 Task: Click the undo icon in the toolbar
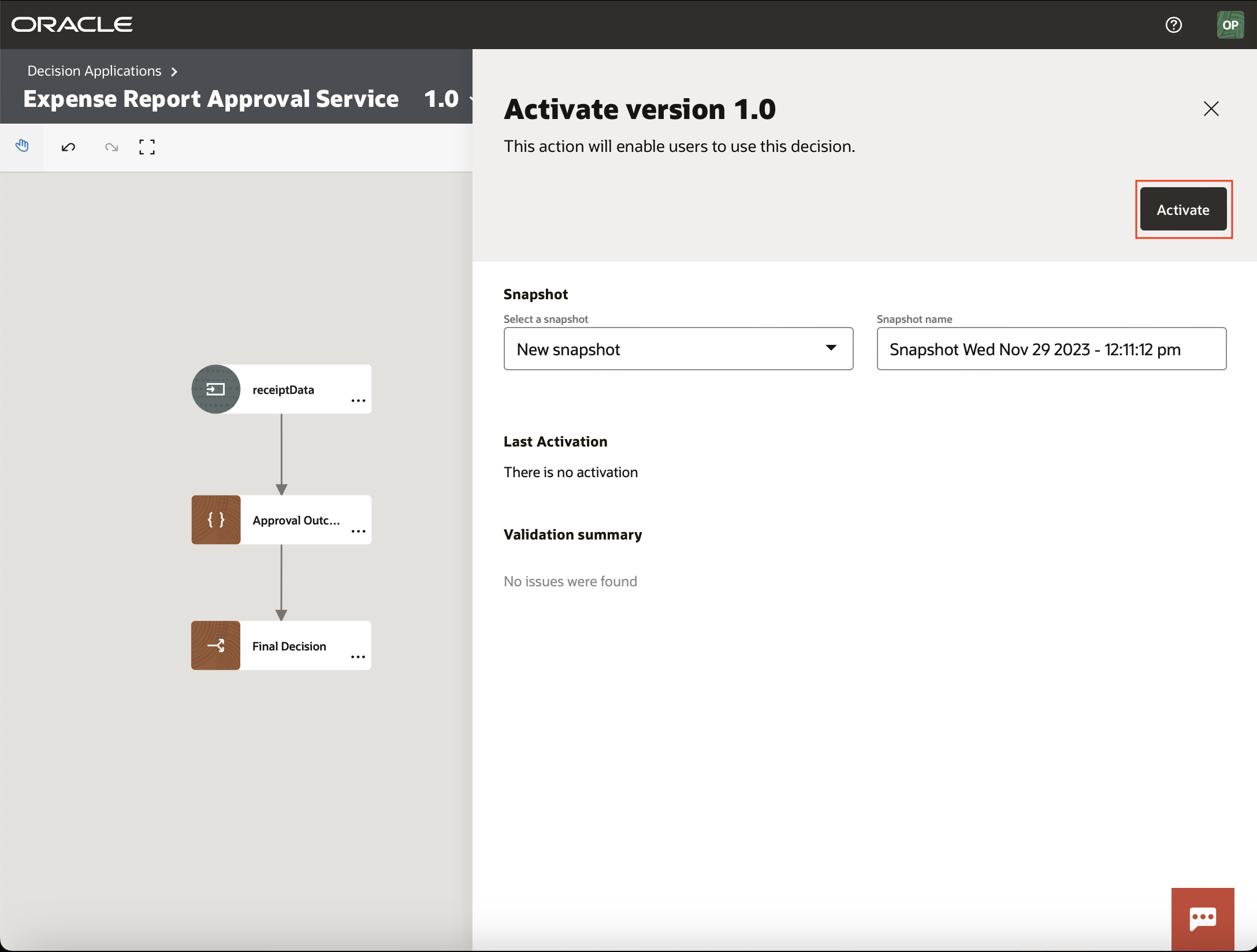pyautogui.click(x=68, y=147)
